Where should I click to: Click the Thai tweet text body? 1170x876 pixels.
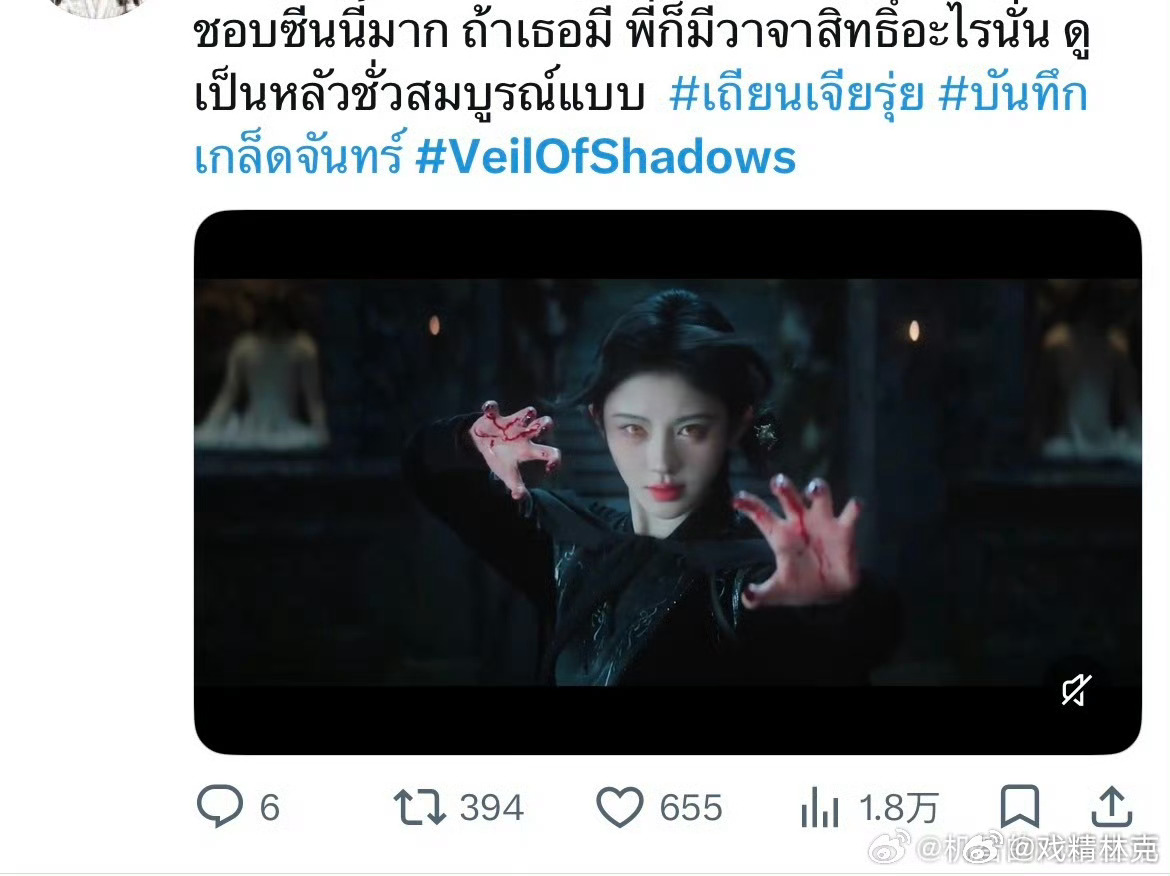(x=642, y=66)
